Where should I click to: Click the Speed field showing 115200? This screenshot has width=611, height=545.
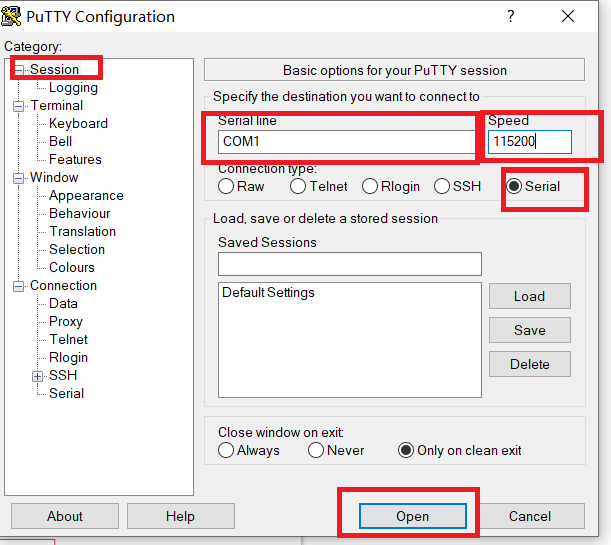click(530, 142)
